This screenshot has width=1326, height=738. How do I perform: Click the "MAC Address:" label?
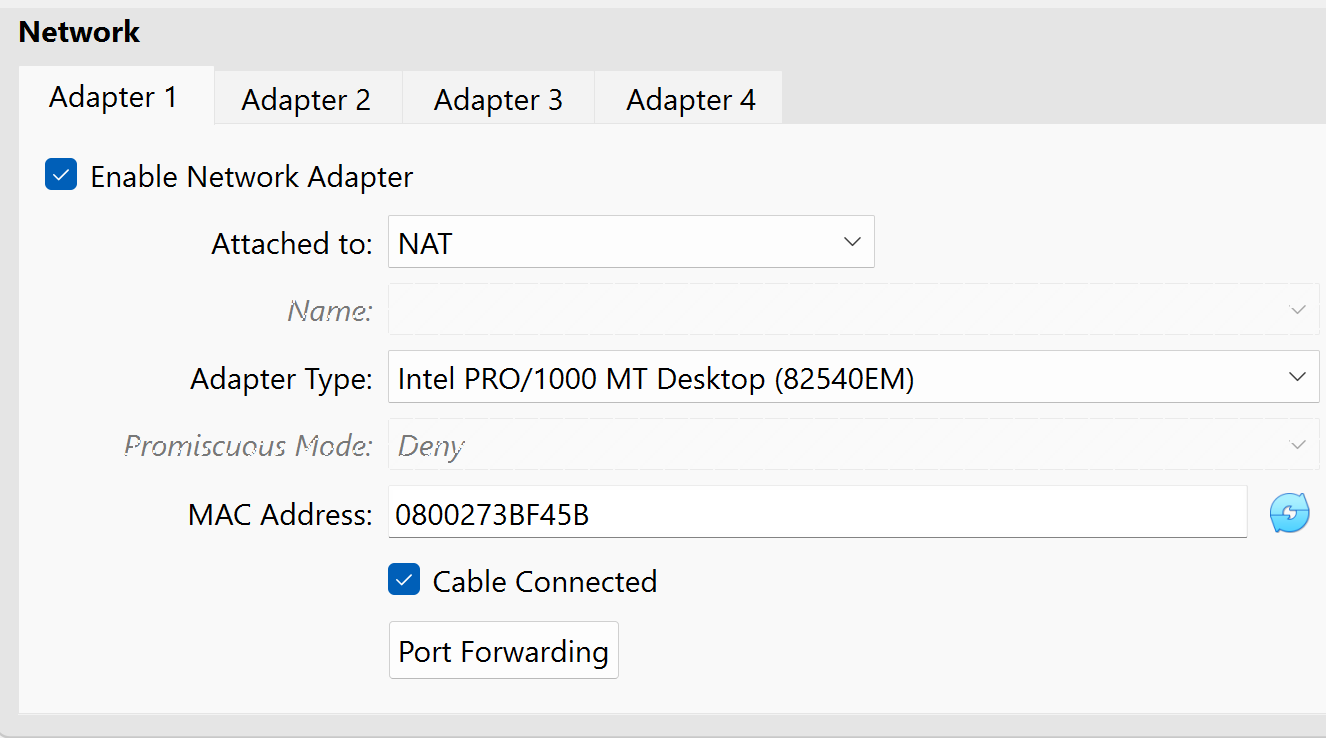point(280,515)
